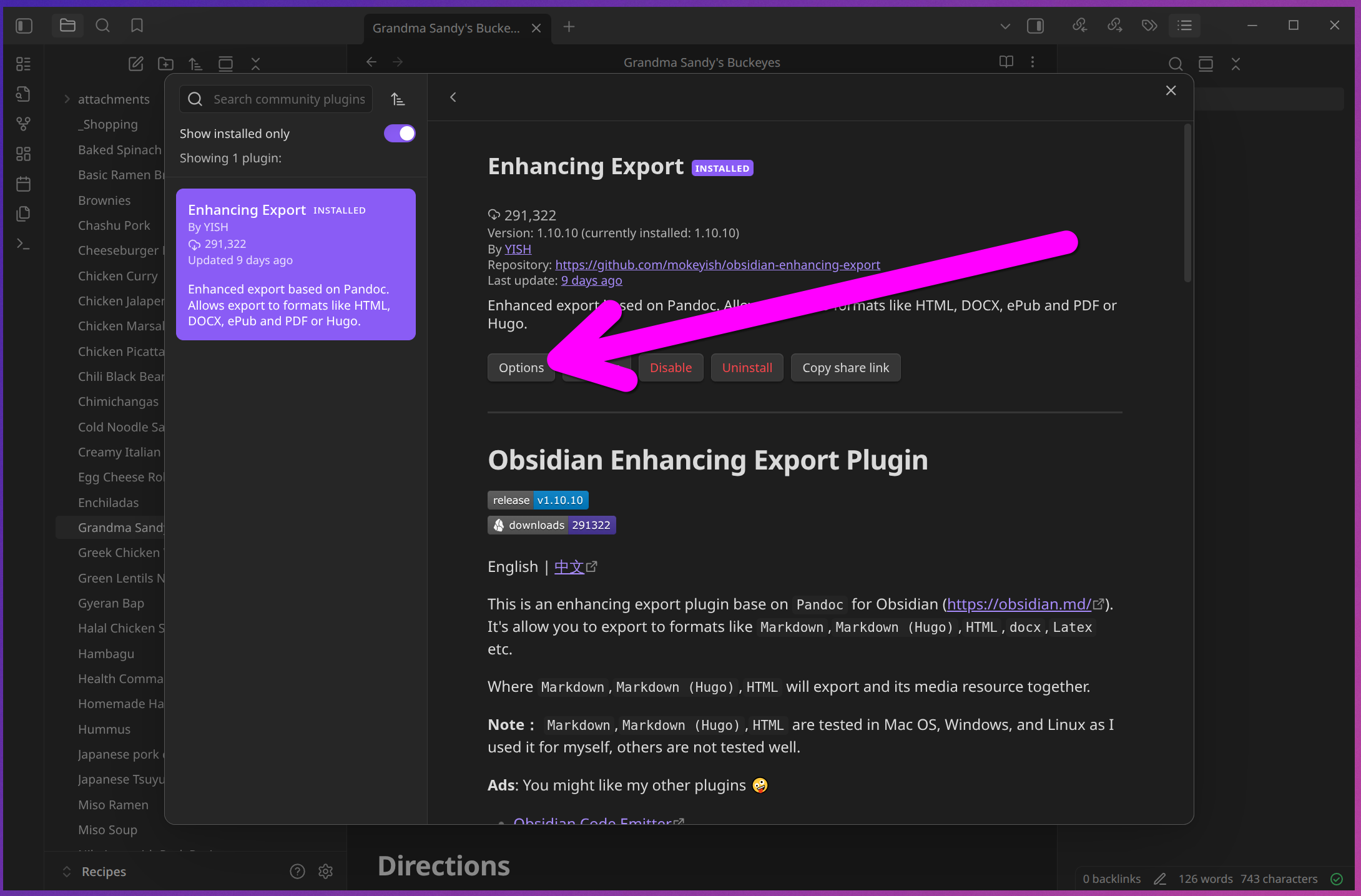Select Grandma Sandy's Buckeyes tab
Image resolution: width=1361 pixels, height=896 pixels.
[446, 28]
